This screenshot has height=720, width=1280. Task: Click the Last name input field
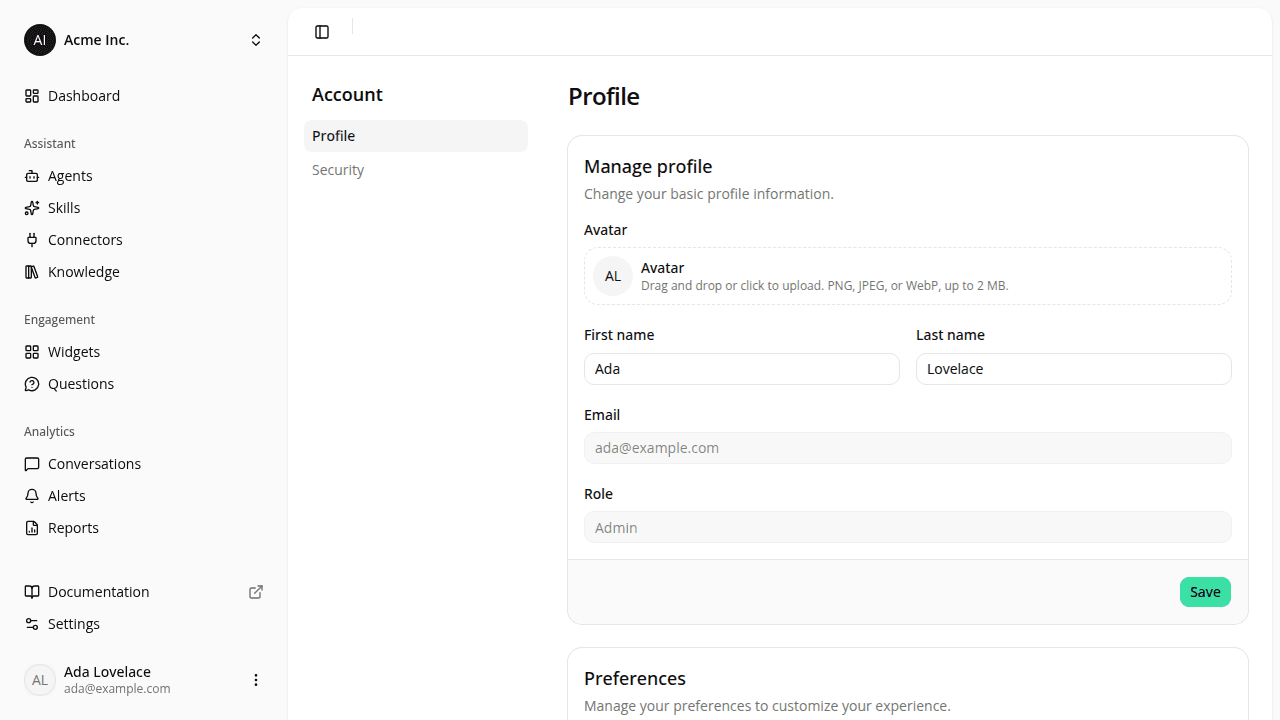coord(1074,369)
